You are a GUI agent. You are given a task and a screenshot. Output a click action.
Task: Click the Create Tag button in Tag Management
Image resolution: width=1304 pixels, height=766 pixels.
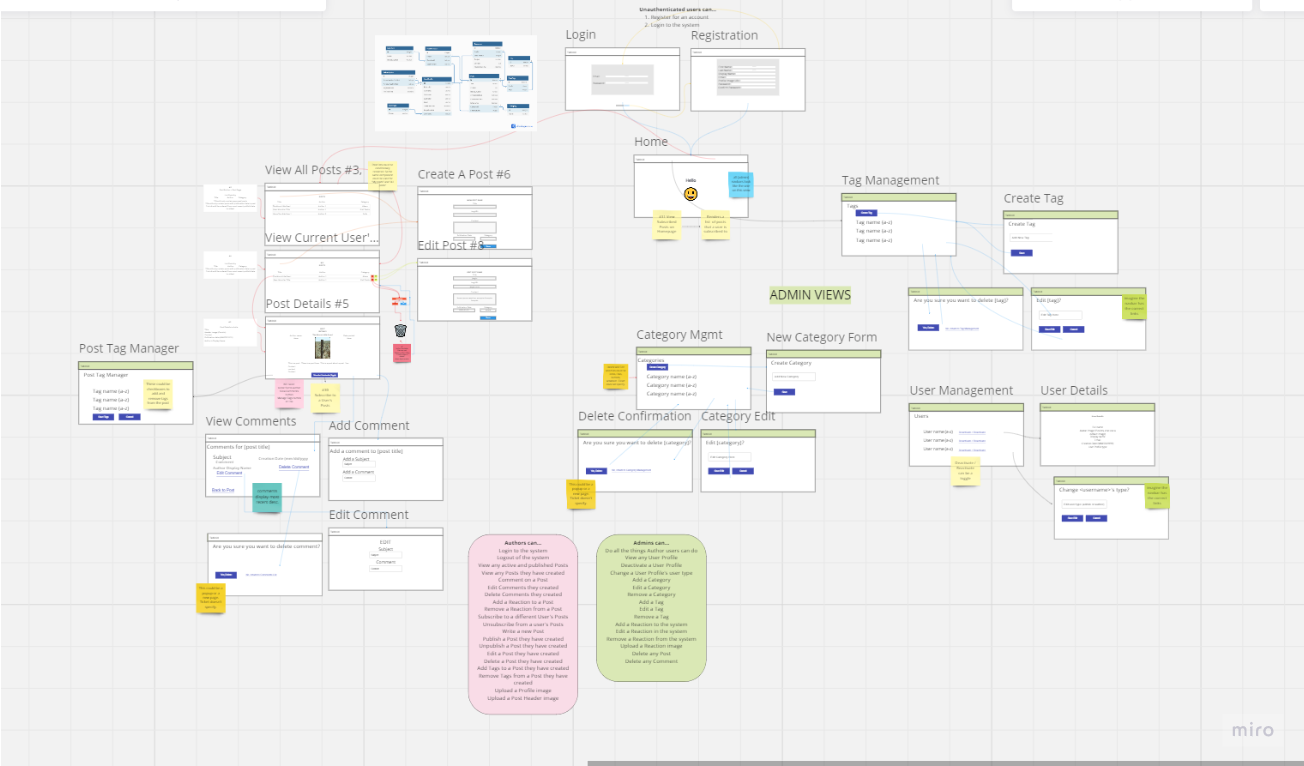[867, 213]
